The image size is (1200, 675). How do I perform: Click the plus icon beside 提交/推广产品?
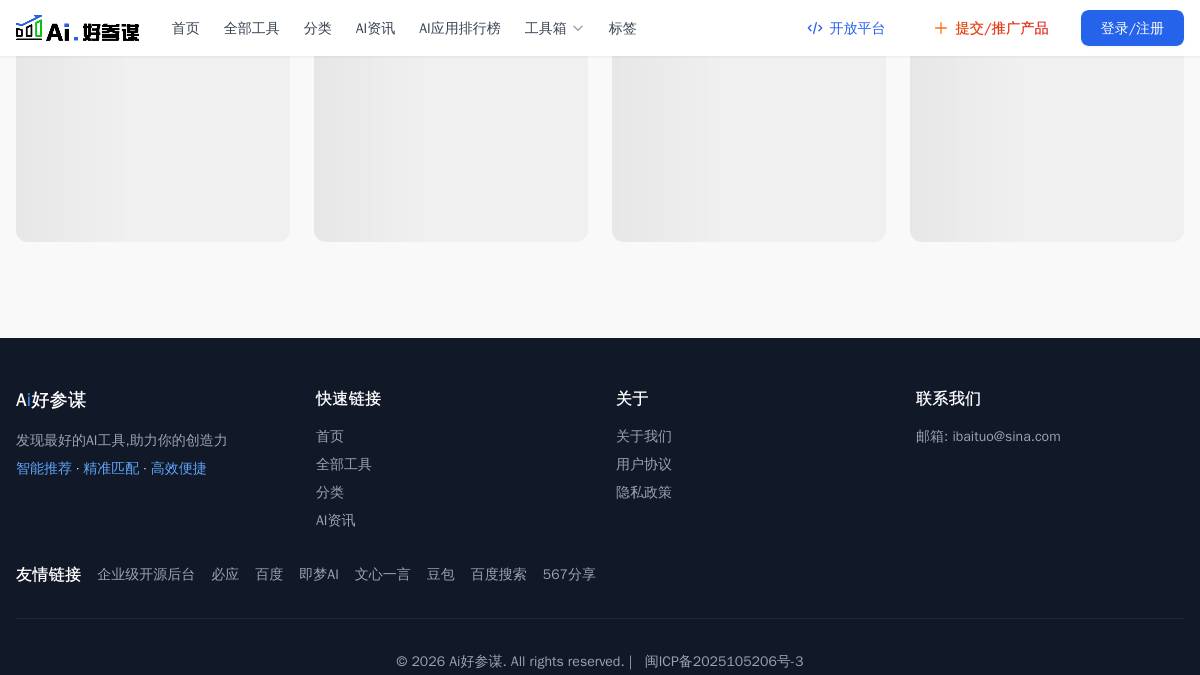click(x=941, y=28)
